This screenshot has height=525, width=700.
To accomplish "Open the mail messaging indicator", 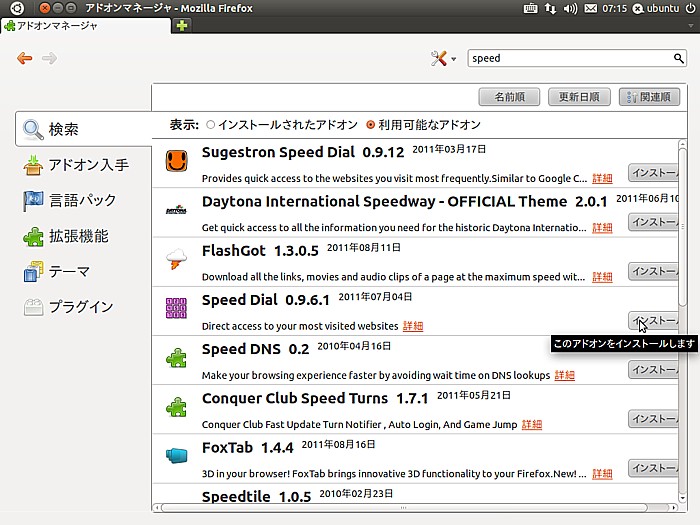I will coord(591,8).
